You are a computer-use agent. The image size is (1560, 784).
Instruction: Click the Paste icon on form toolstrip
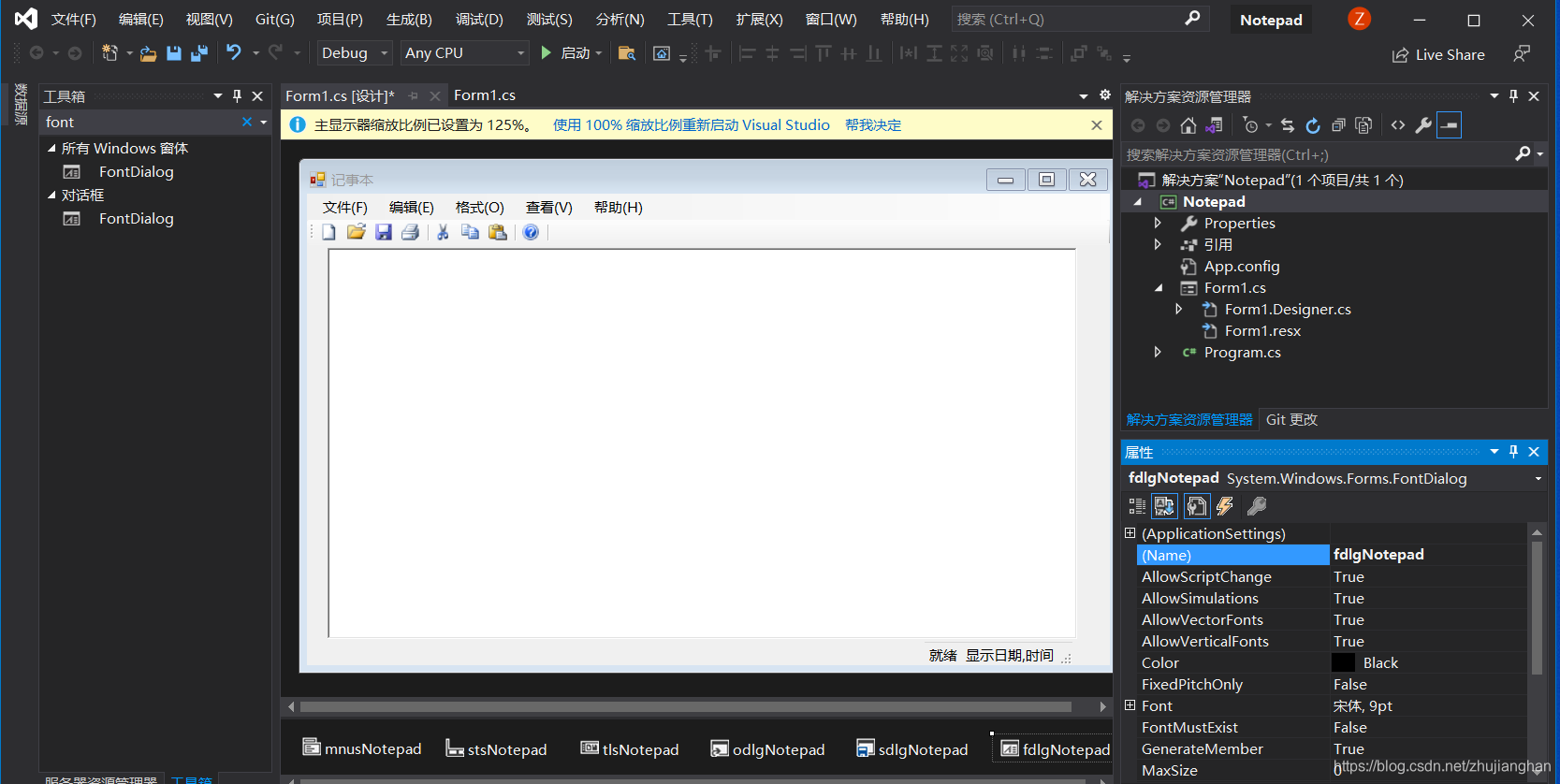[x=498, y=232]
